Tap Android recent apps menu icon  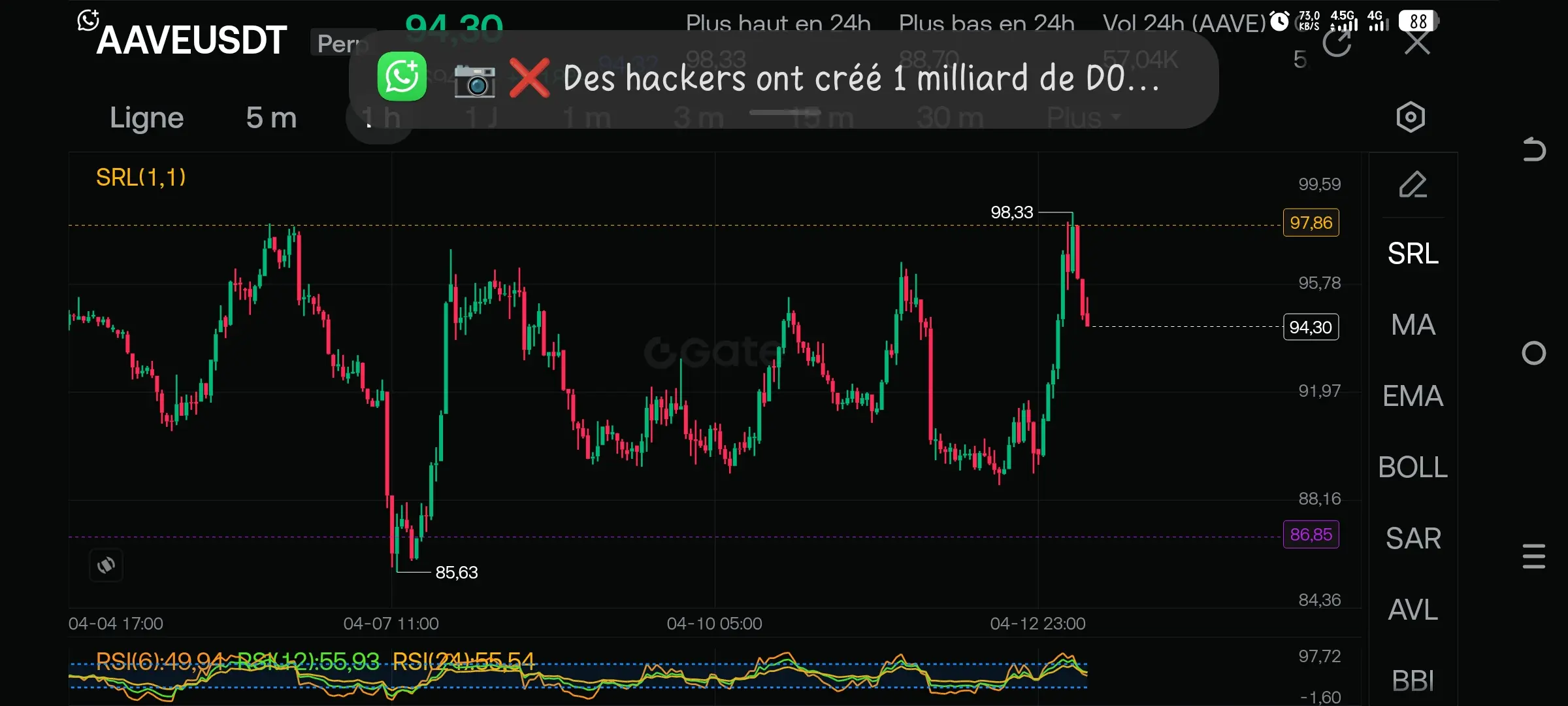click(1533, 556)
